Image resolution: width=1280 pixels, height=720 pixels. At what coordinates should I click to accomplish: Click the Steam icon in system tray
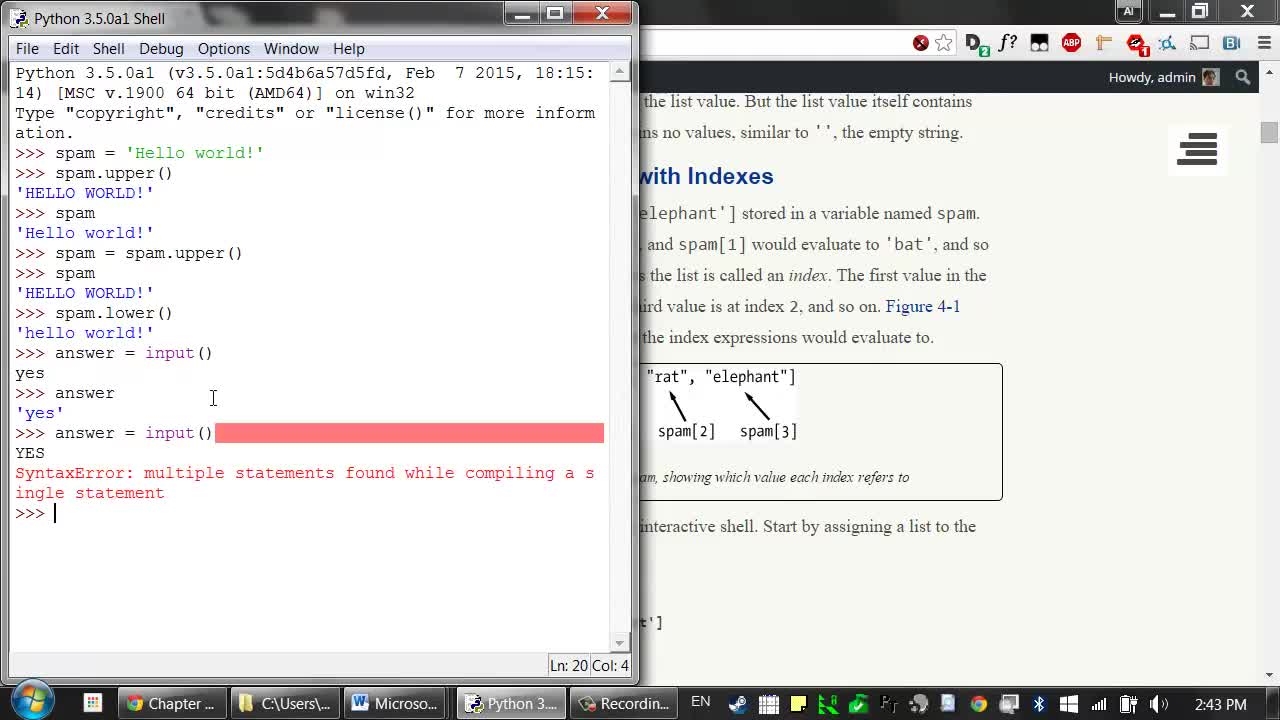(x=738, y=704)
